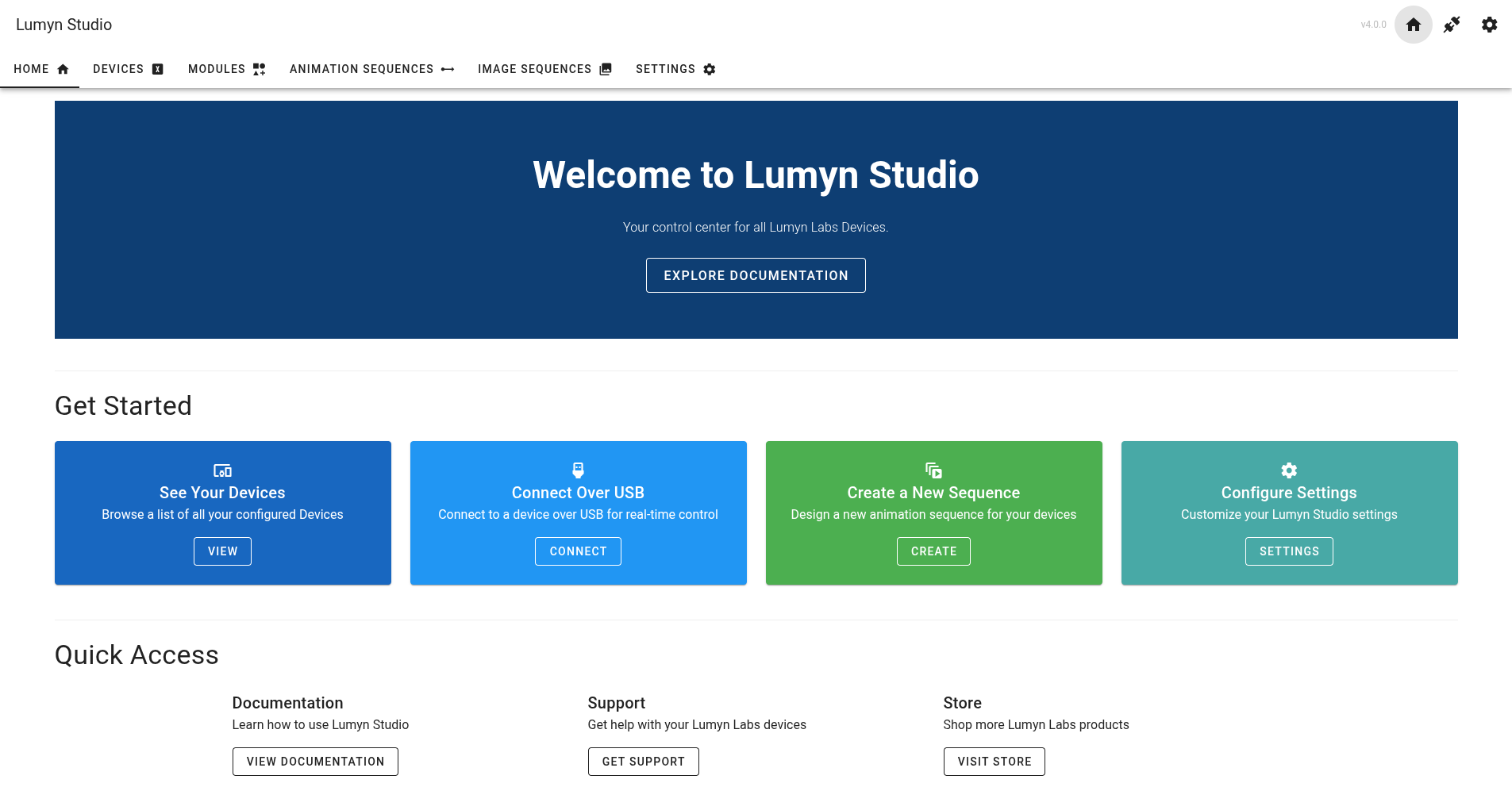Viewport: 1512px width, 787px height.
Task: Click Create on the New Sequence card
Action: coord(933,551)
